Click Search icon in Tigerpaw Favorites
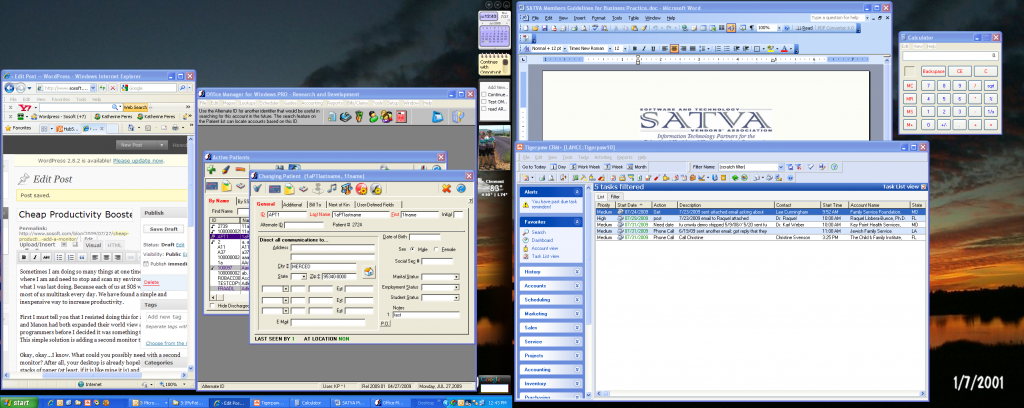1024x408 pixels. 525,232
